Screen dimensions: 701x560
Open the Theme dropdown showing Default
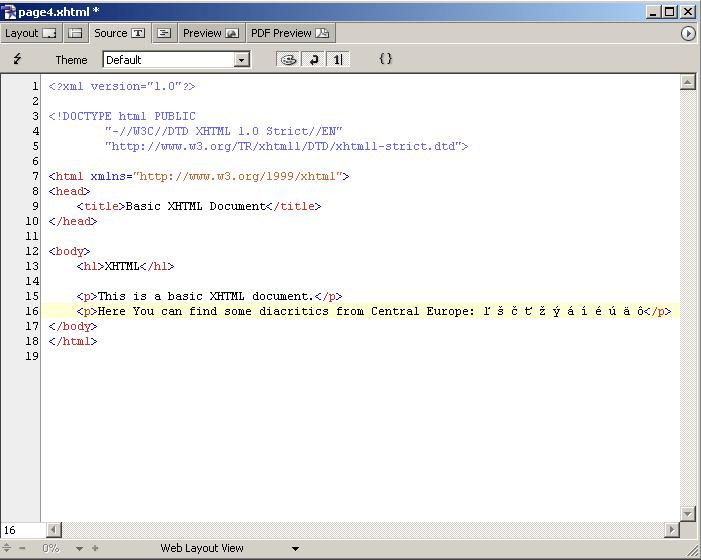coord(176,59)
